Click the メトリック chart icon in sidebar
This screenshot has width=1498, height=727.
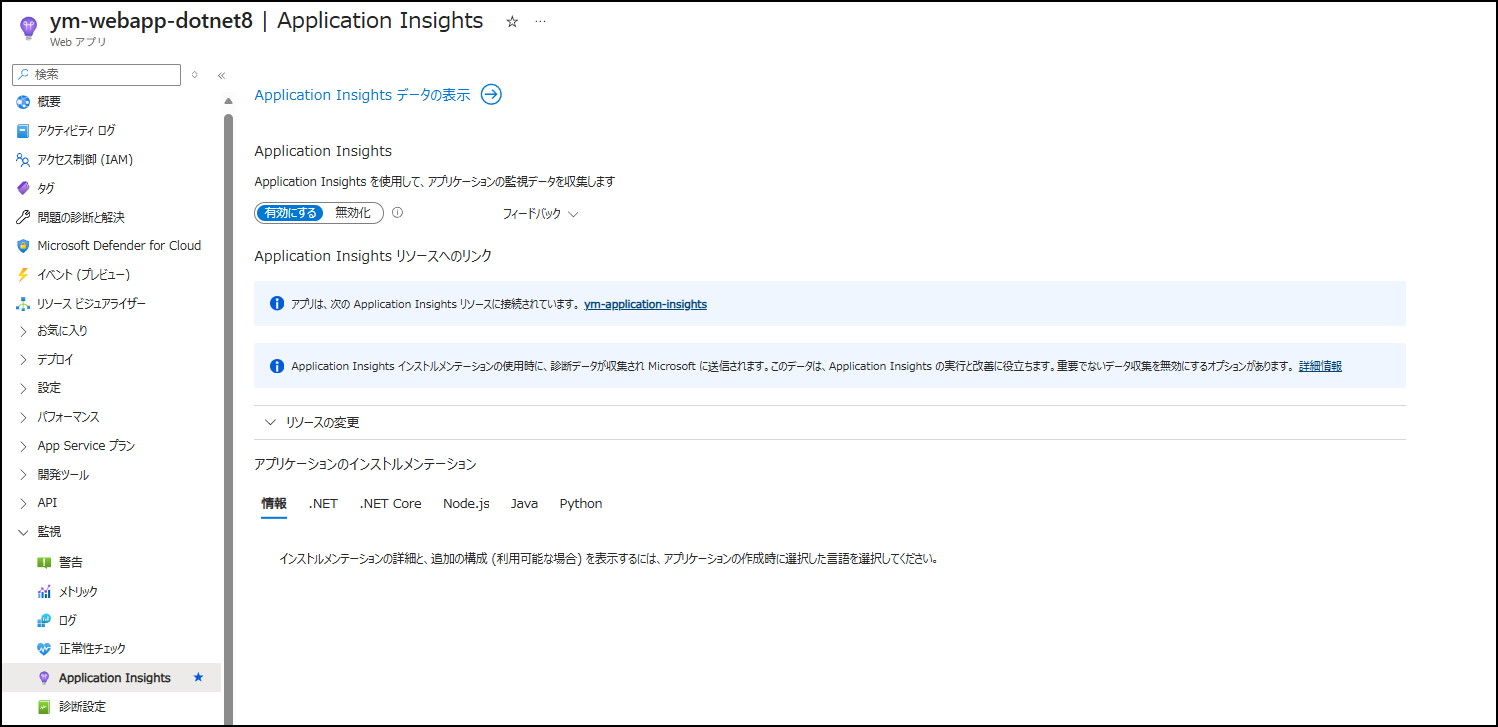pos(44,592)
